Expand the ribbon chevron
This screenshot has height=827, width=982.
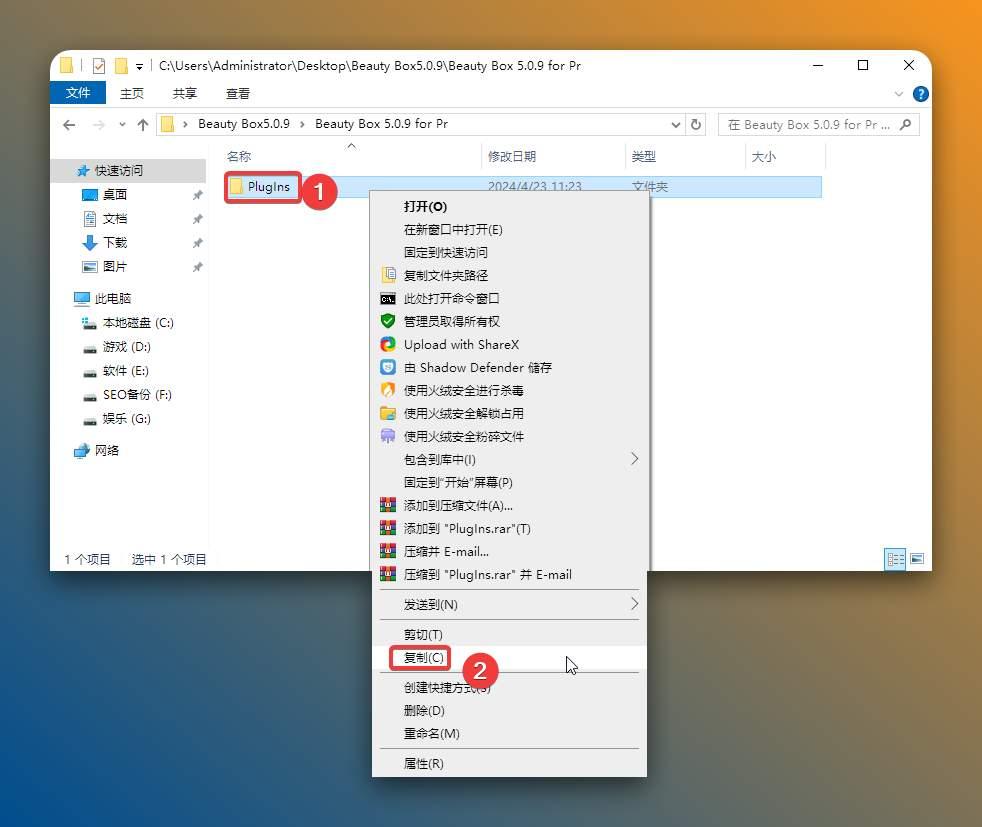899,94
